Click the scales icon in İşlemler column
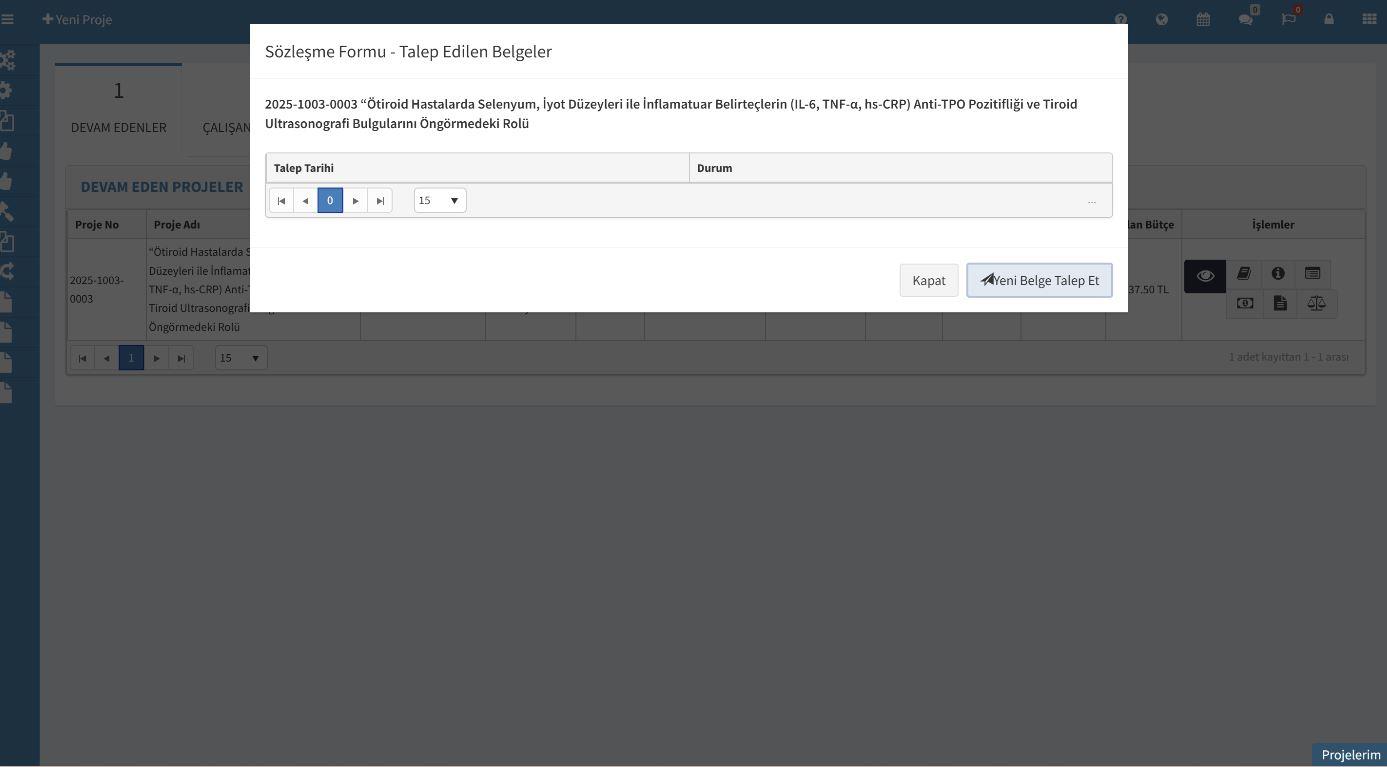The image size is (1387, 767). coord(1316,303)
